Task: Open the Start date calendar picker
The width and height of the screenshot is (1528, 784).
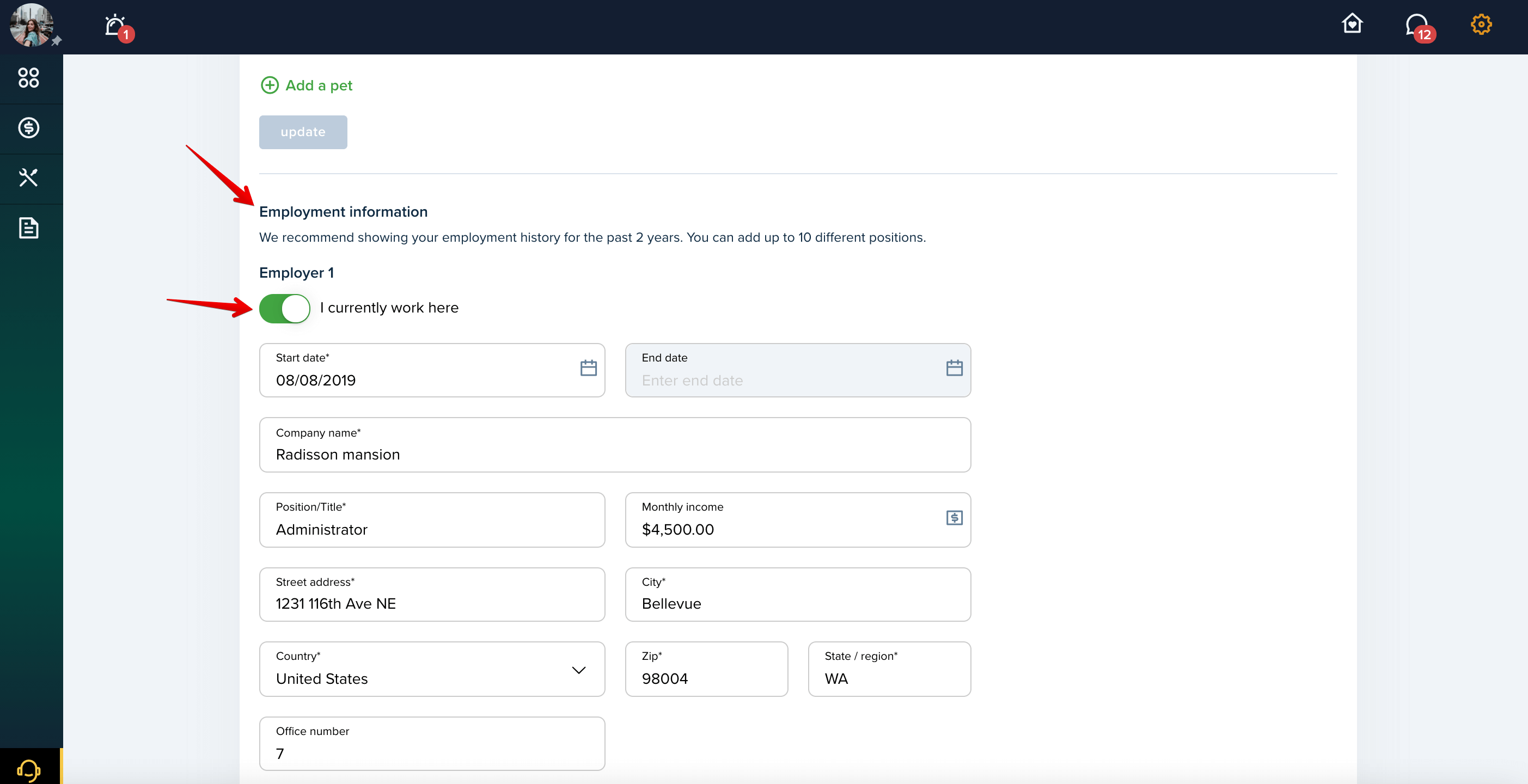Action: pos(588,368)
